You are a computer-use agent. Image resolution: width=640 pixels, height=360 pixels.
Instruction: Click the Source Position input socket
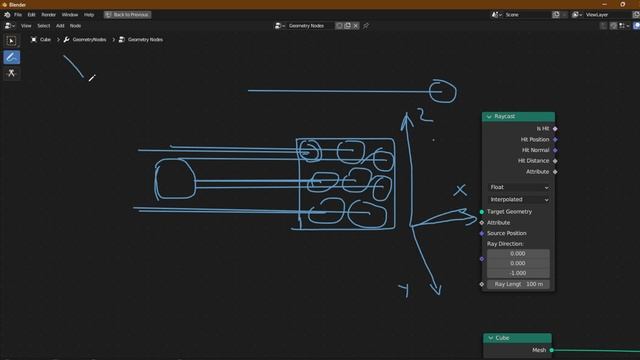pos(482,233)
